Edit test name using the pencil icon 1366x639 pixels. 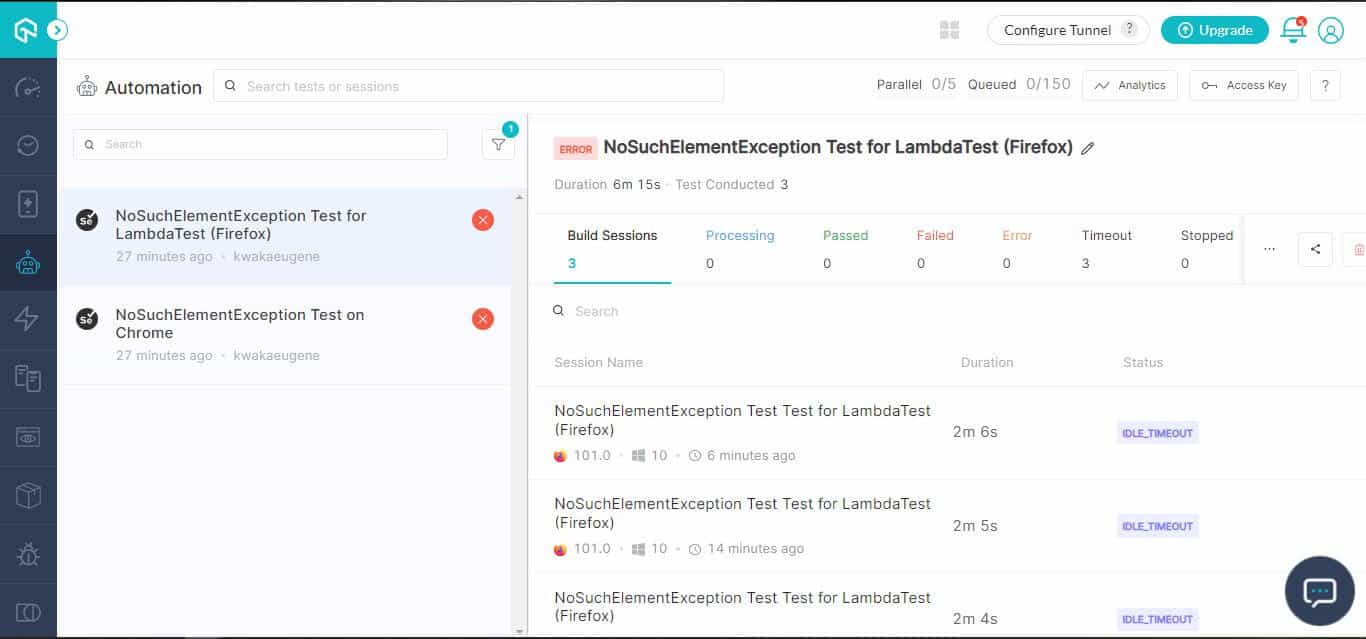1088,148
